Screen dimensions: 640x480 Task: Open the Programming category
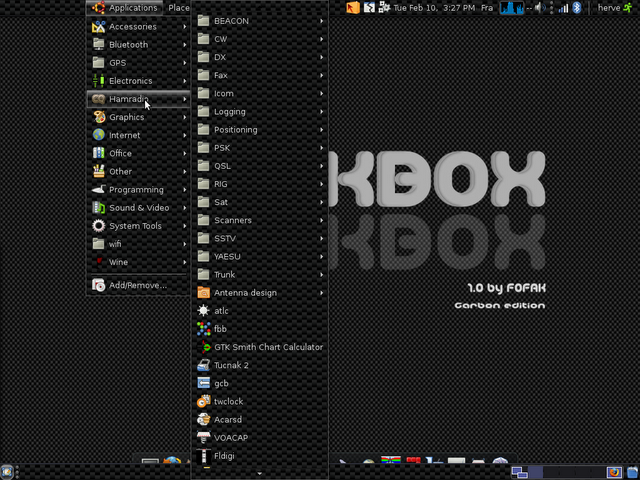click(x=138, y=189)
